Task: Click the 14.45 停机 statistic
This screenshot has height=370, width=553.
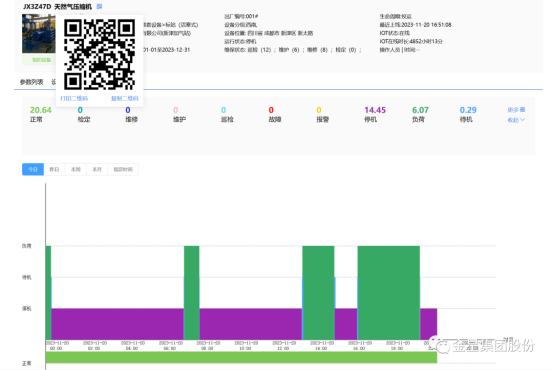Action: coord(375,115)
